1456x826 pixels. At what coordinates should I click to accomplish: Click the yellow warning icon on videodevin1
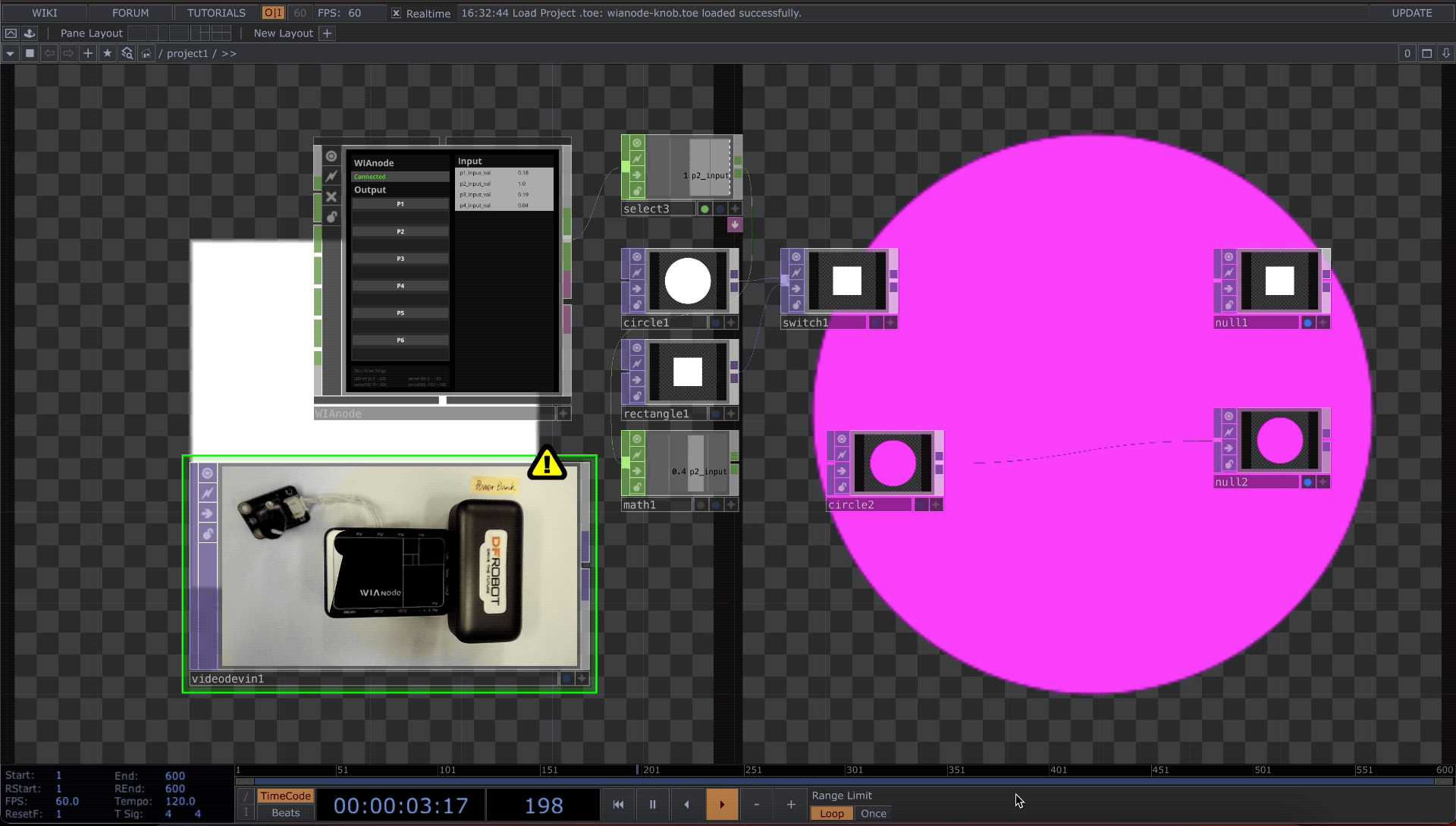point(547,463)
